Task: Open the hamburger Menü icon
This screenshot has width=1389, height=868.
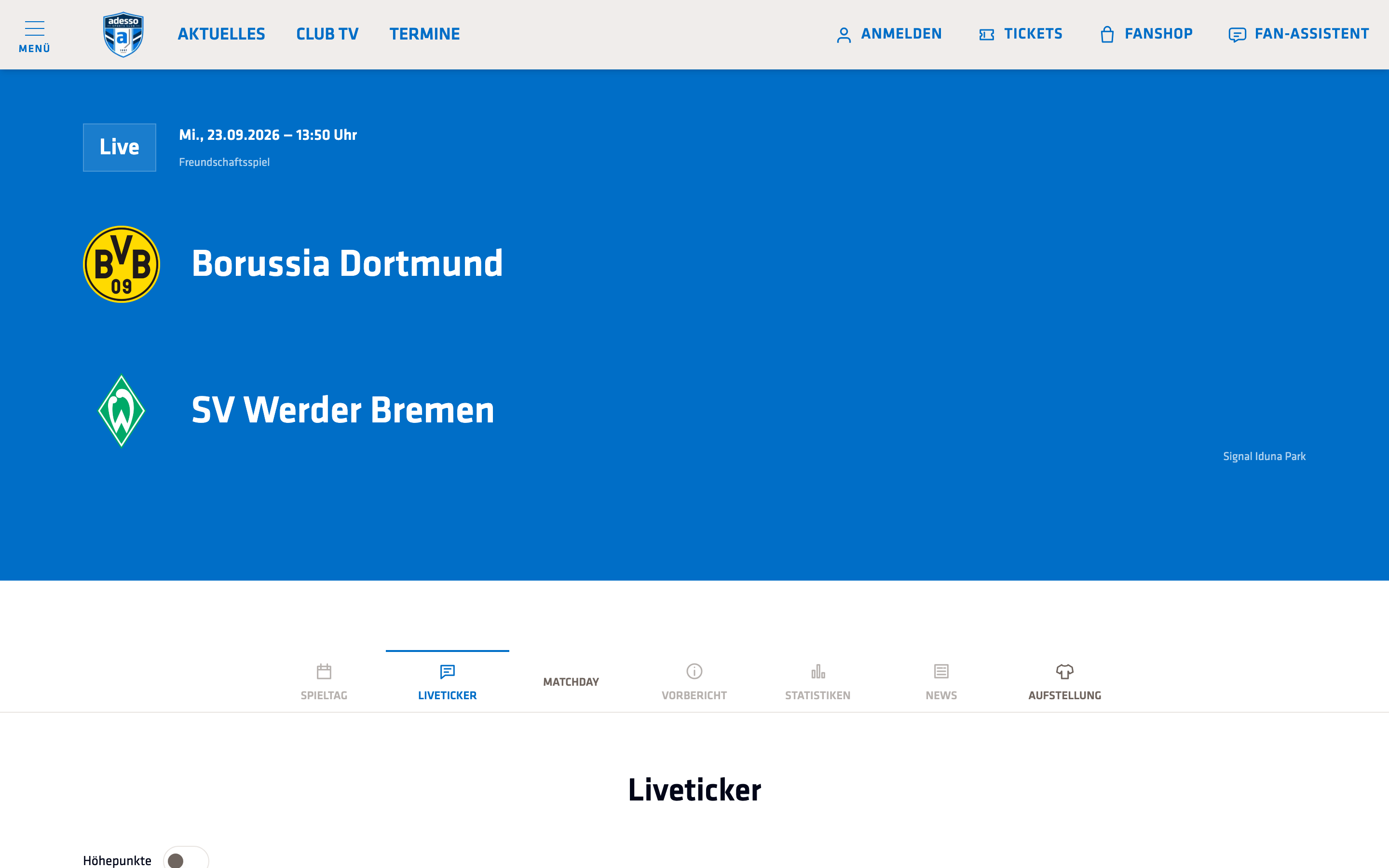Action: point(34,28)
